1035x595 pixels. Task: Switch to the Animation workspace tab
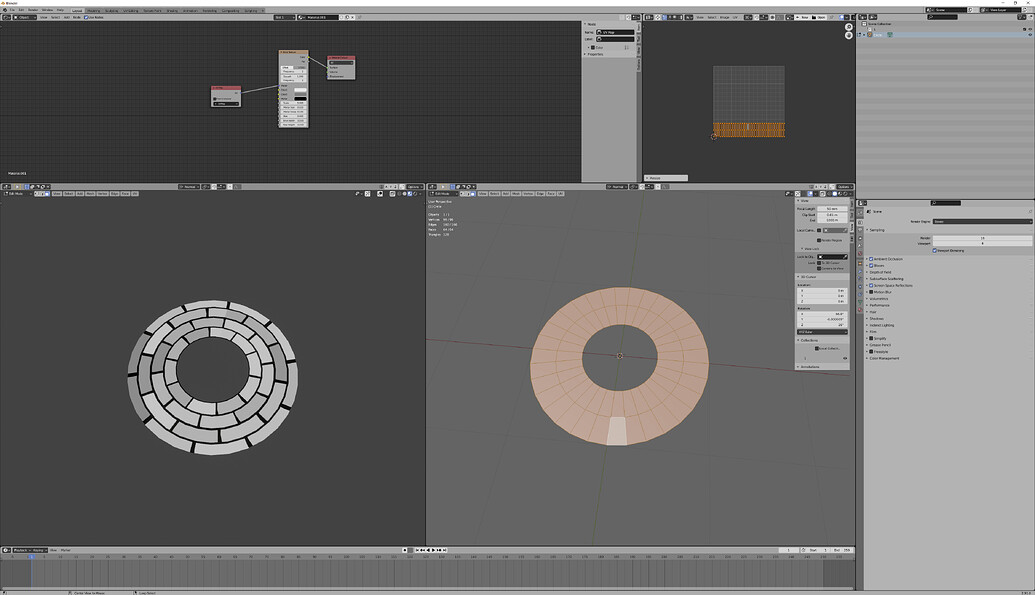click(x=190, y=11)
